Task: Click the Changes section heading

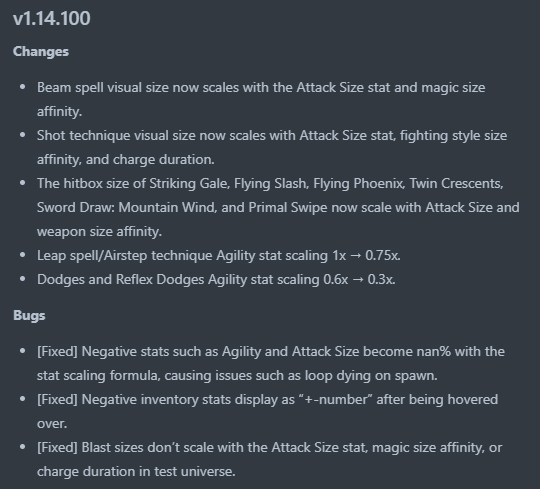Action: 41,52
